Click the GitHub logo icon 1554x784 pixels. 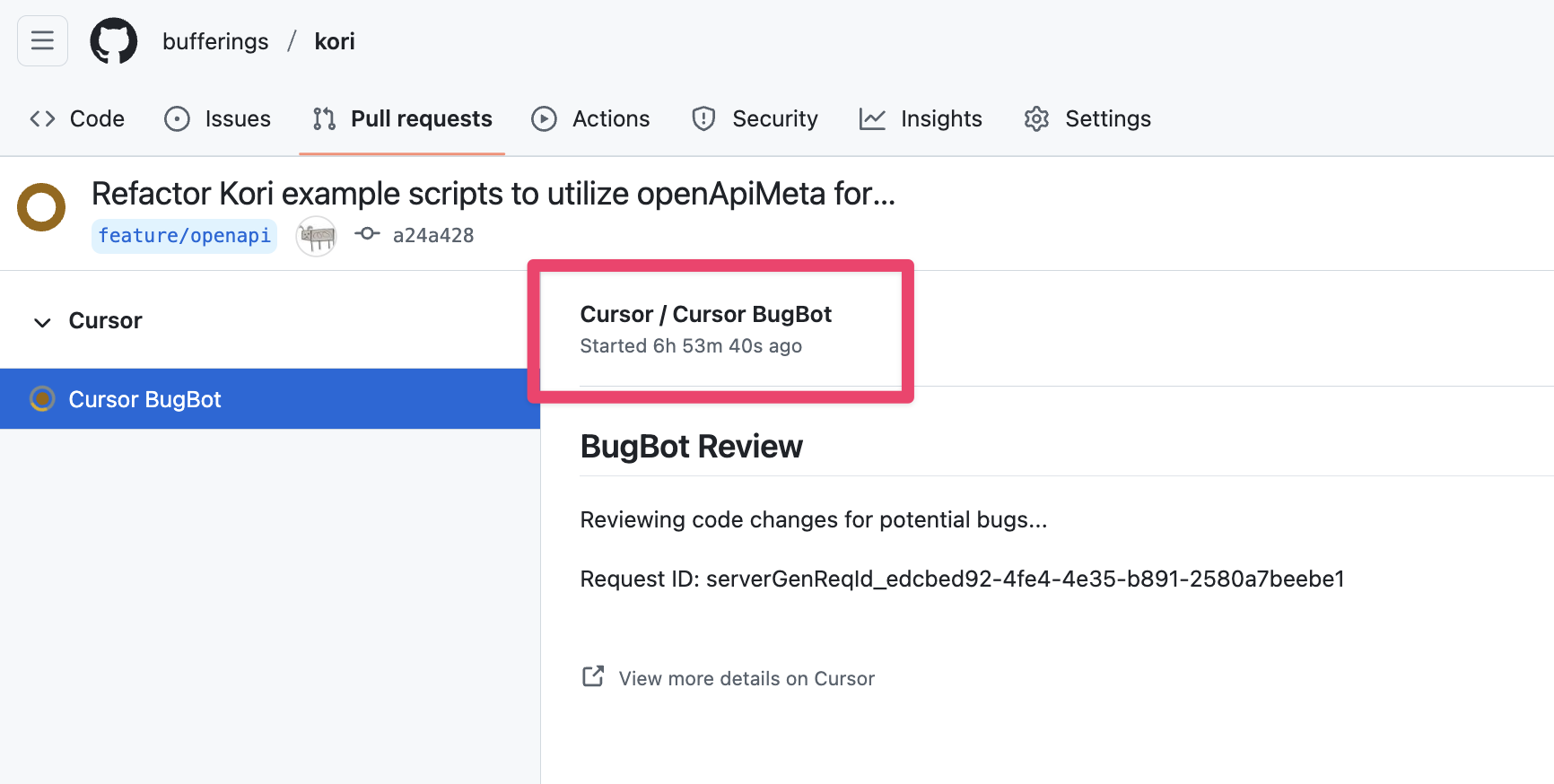[x=114, y=41]
